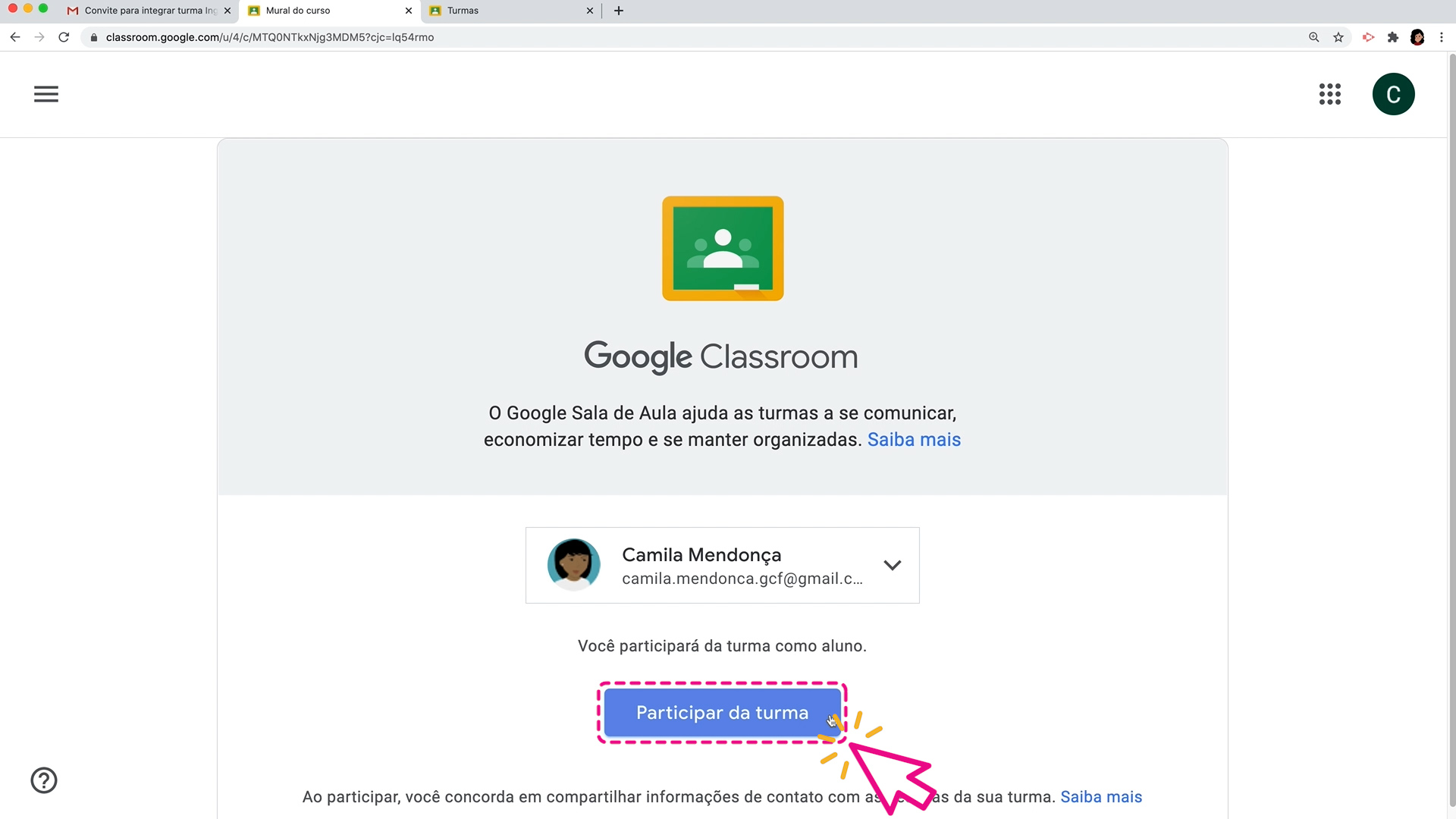This screenshot has height=819, width=1456.
Task: Reload the current Classroom page
Action: click(x=64, y=36)
